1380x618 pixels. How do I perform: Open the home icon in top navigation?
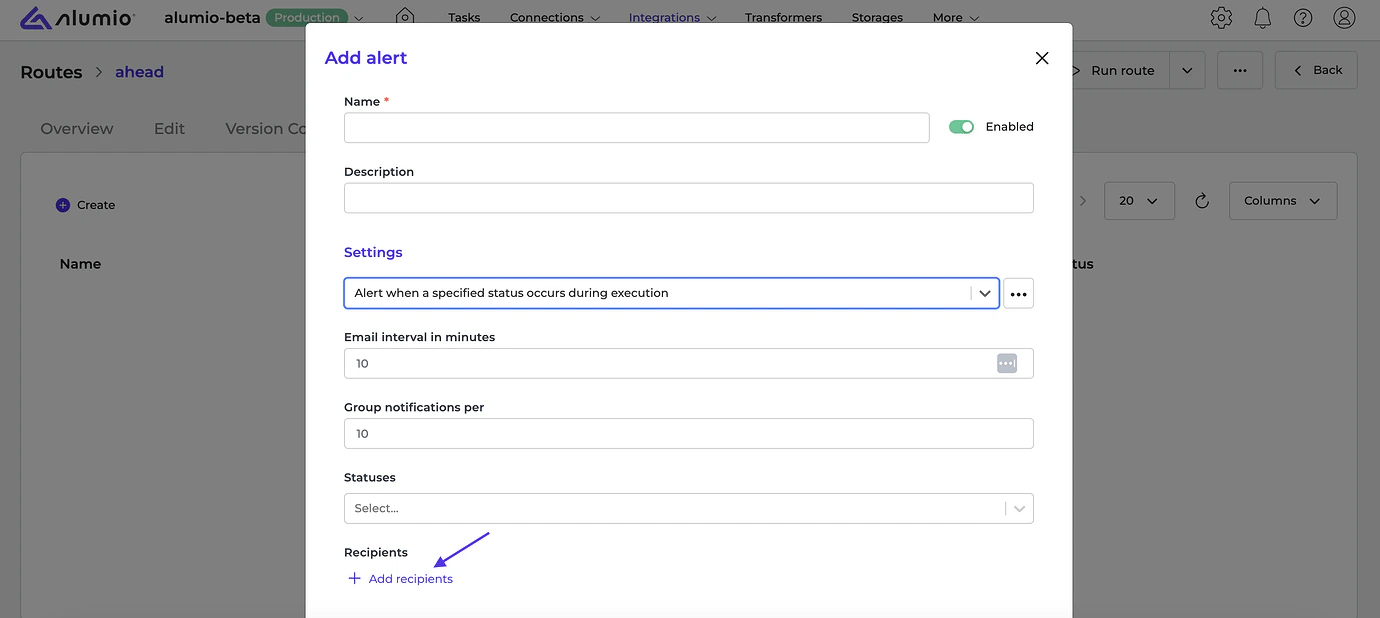(404, 17)
